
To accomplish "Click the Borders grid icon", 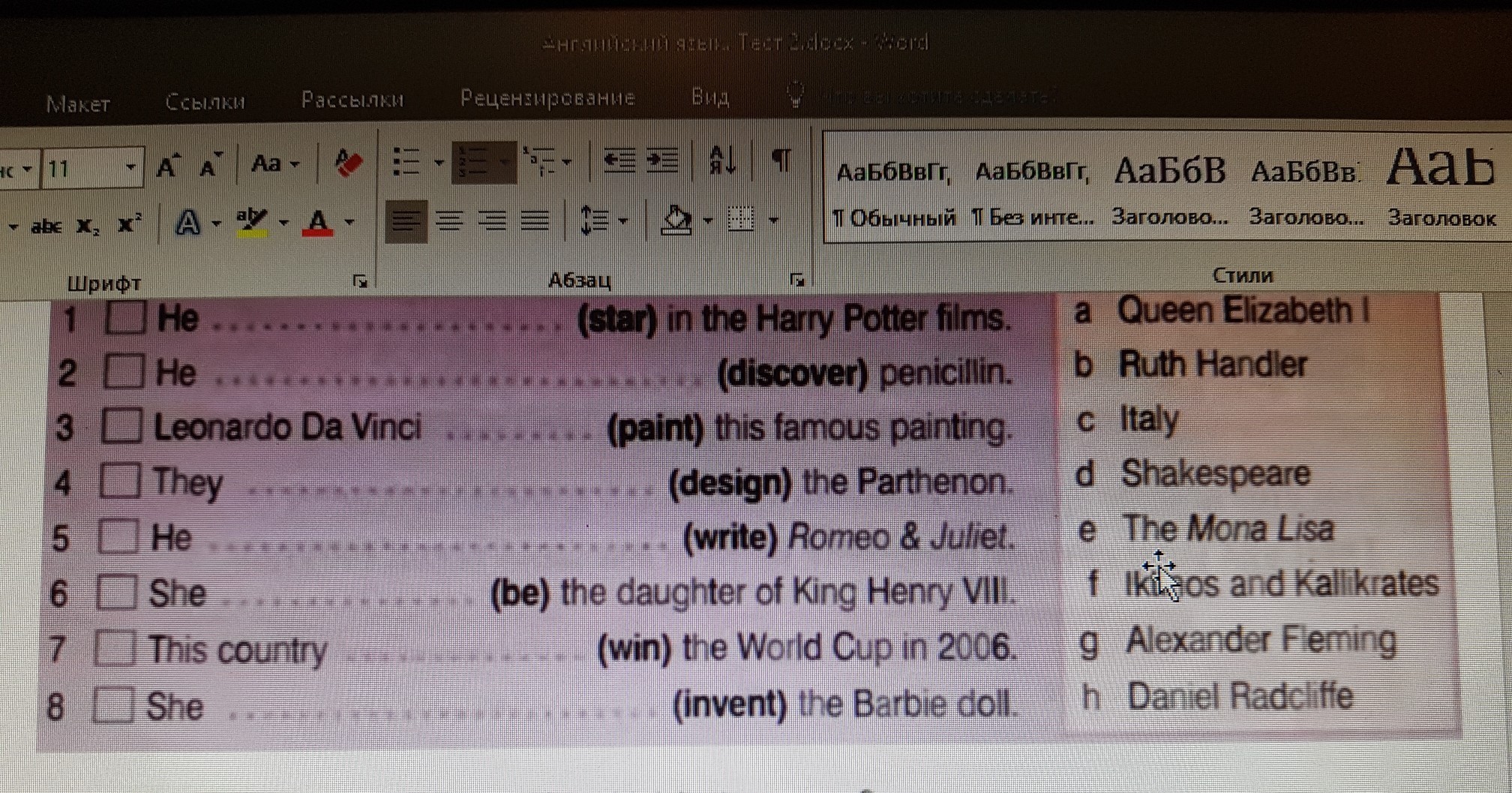I will (x=741, y=220).
